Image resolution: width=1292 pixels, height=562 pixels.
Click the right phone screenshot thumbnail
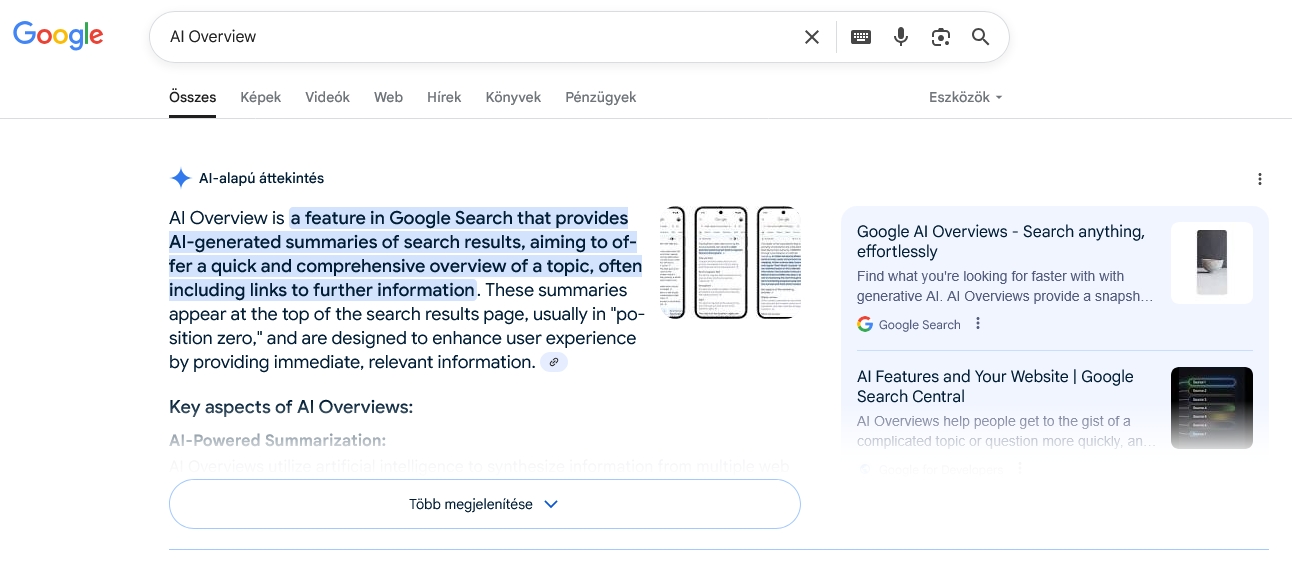coord(778,262)
